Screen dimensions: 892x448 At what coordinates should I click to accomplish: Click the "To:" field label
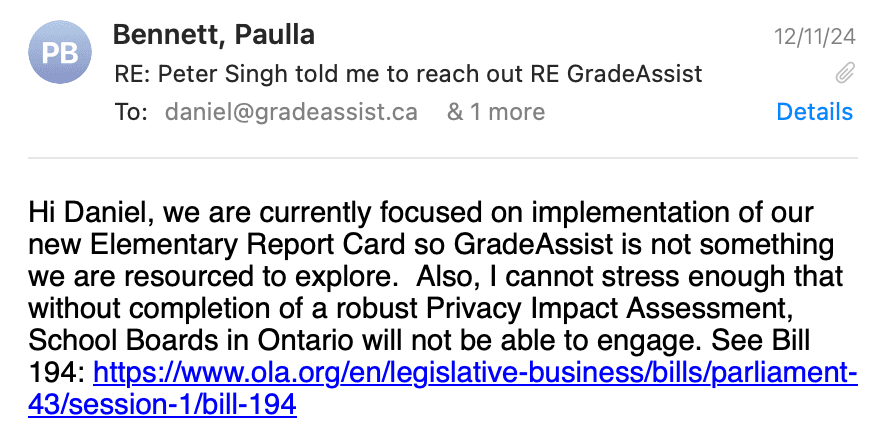[131, 111]
